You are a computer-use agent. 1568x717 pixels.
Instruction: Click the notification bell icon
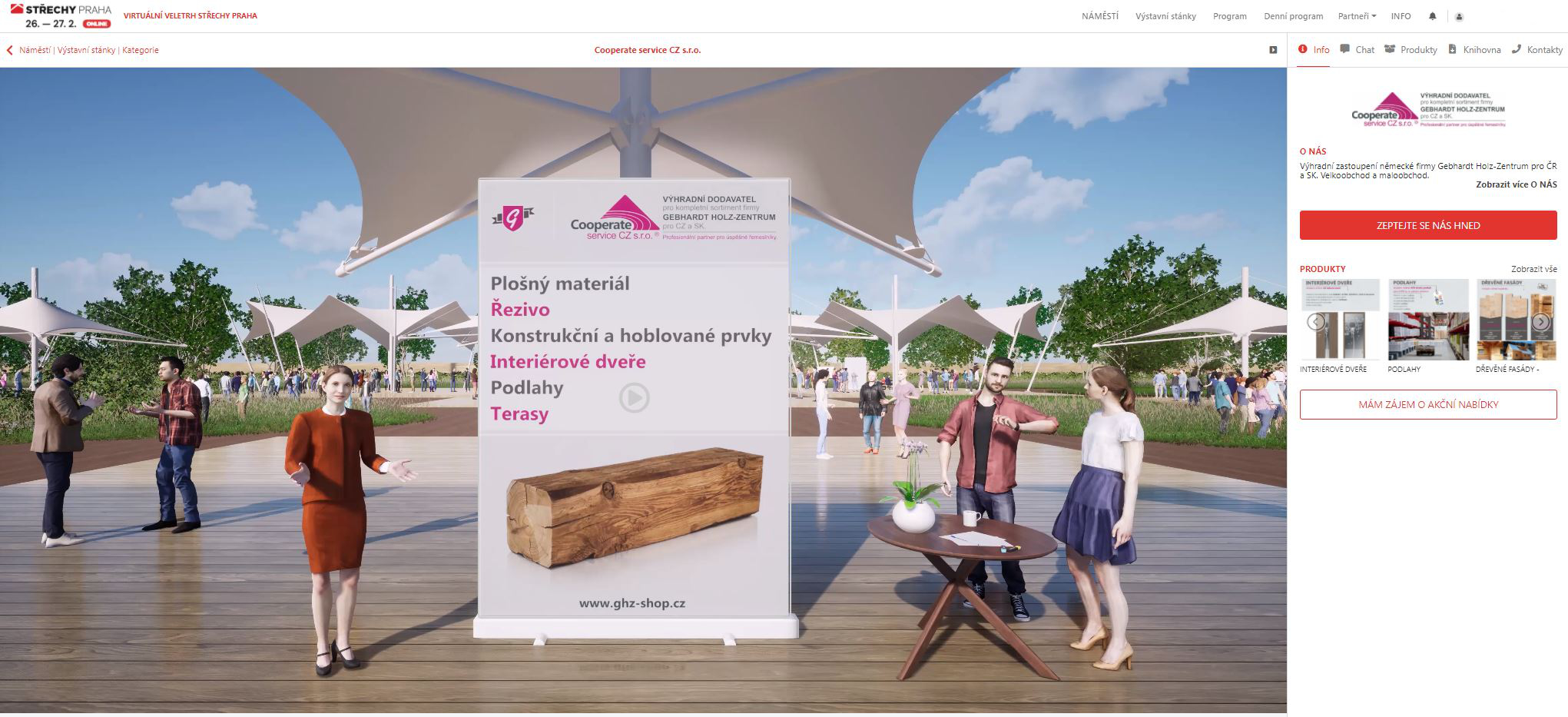coord(1432,16)
